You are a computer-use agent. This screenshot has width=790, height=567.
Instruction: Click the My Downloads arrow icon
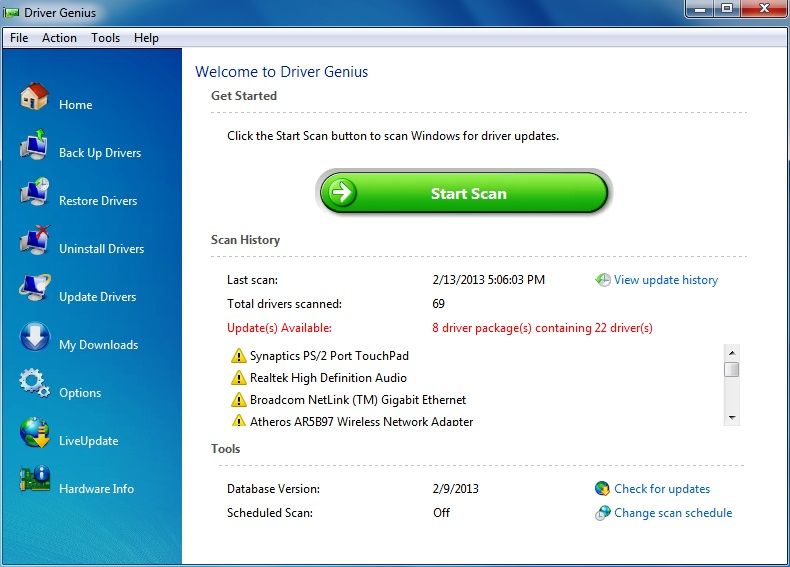[35, 336]
